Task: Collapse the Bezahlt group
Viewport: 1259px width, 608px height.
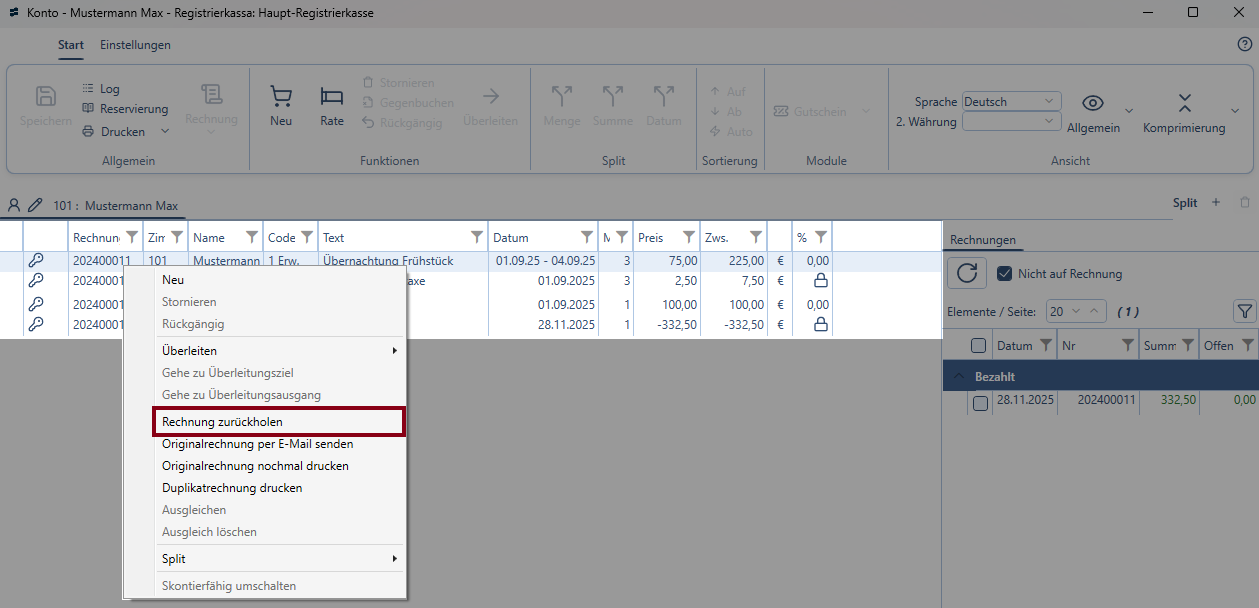Action: 958,377
